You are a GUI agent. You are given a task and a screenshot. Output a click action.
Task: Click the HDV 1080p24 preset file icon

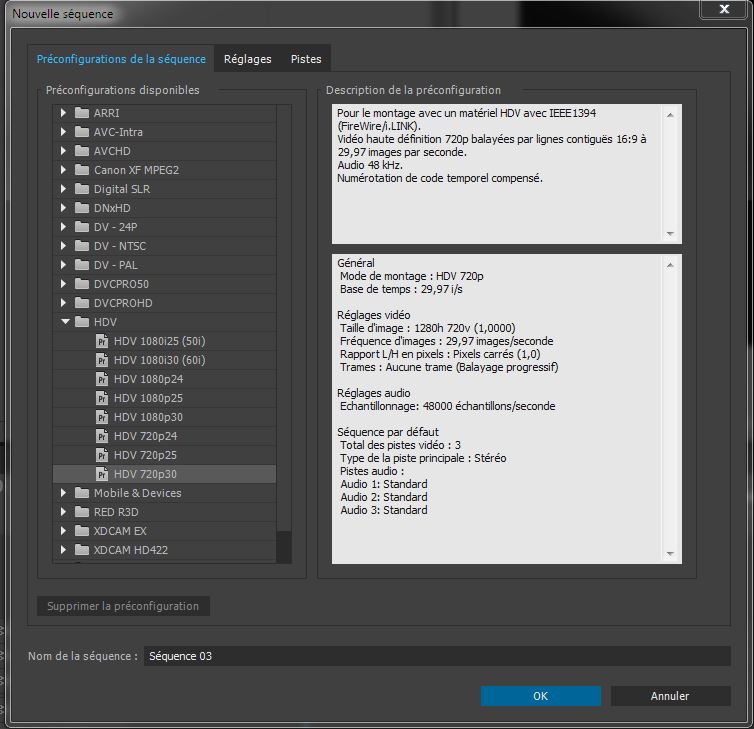(102, 379)
